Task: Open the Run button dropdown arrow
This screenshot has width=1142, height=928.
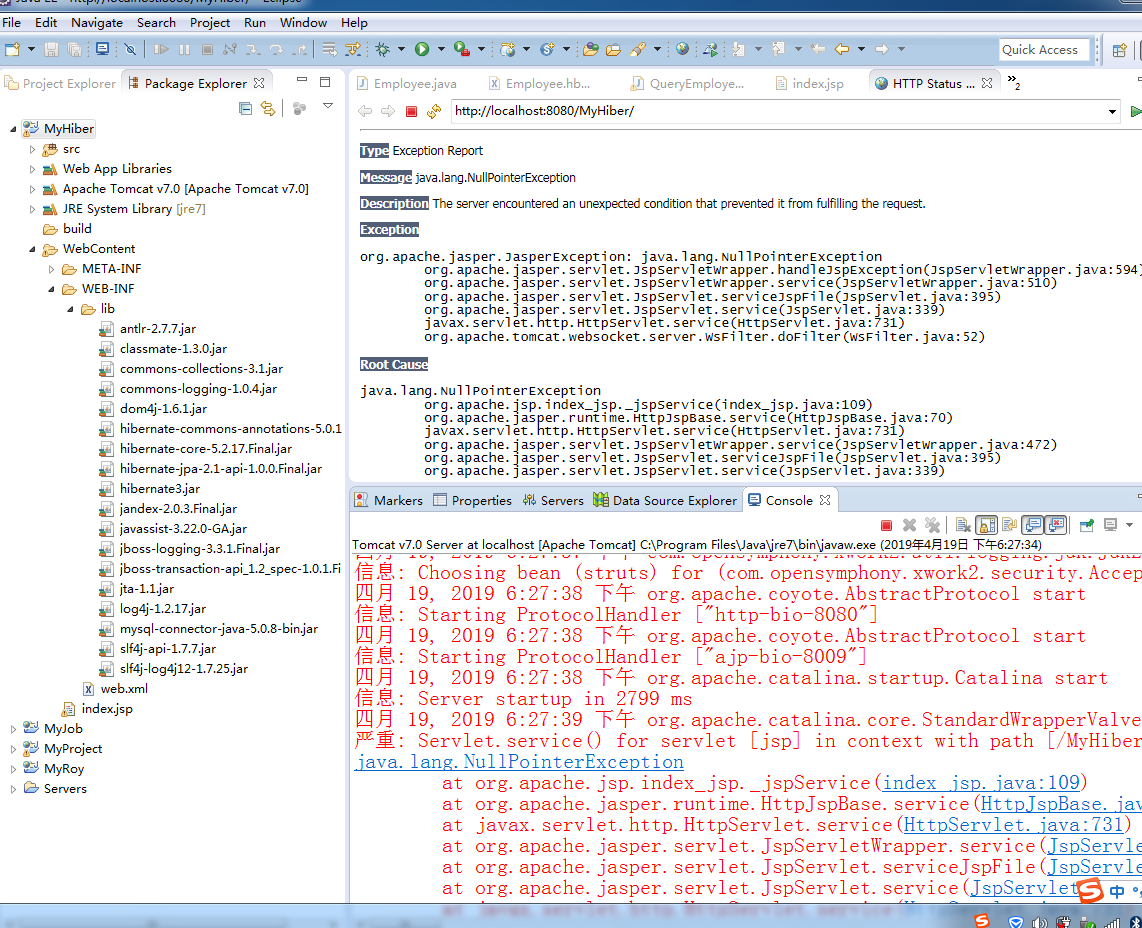Action: tap(441, 50)
